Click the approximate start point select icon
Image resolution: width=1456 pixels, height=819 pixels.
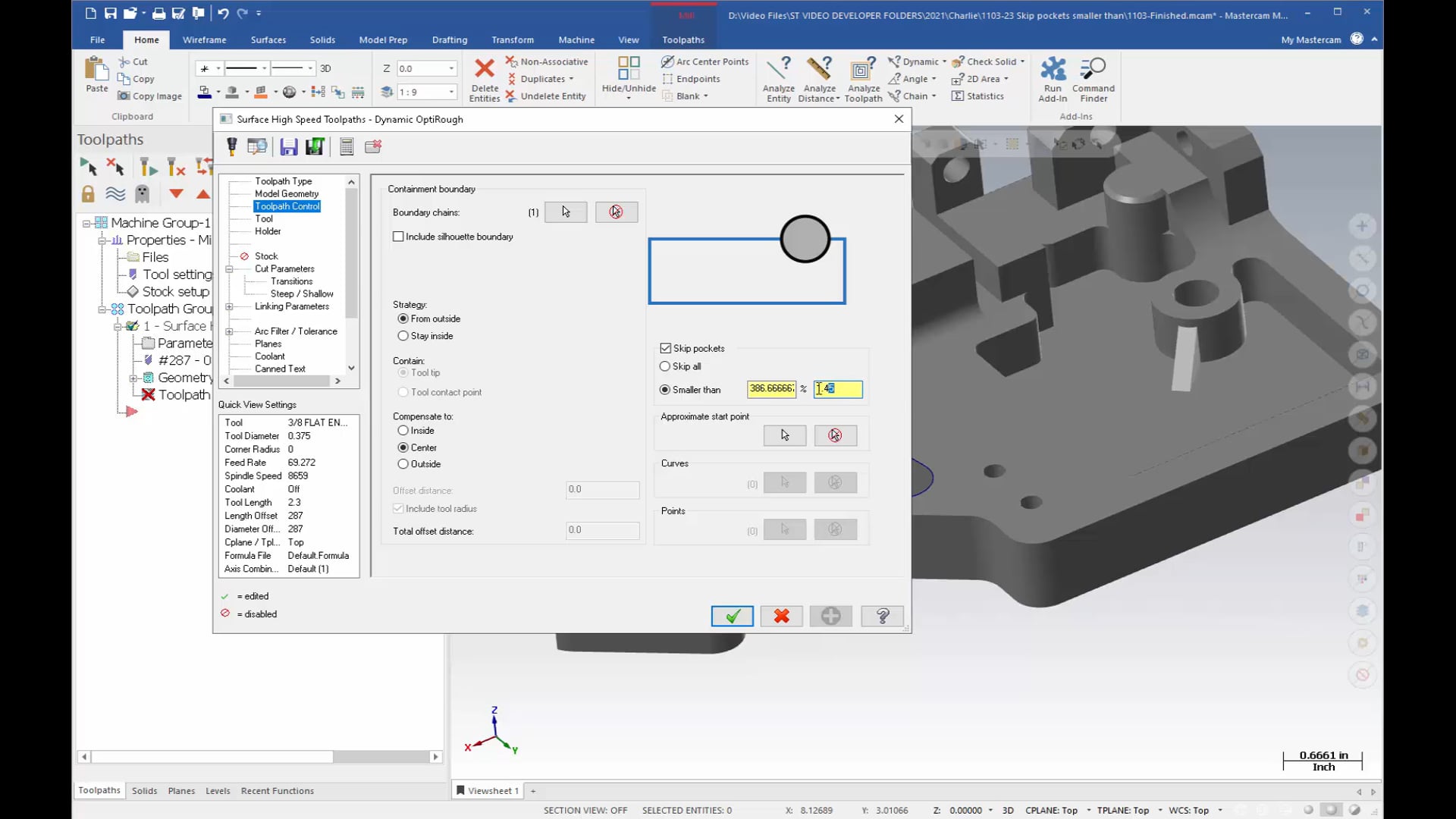[x=785, y=434]
